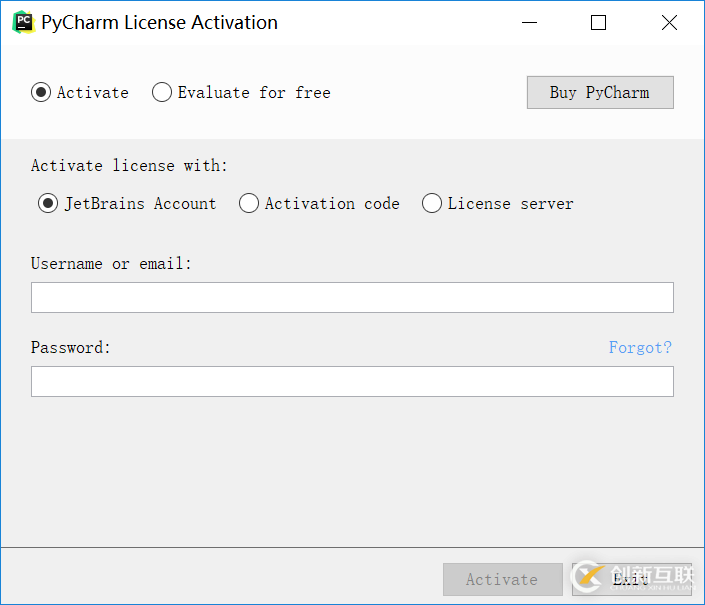Click the Exit button
The width and height of the screenshot is (705, 605).
[x=631, y=579]
